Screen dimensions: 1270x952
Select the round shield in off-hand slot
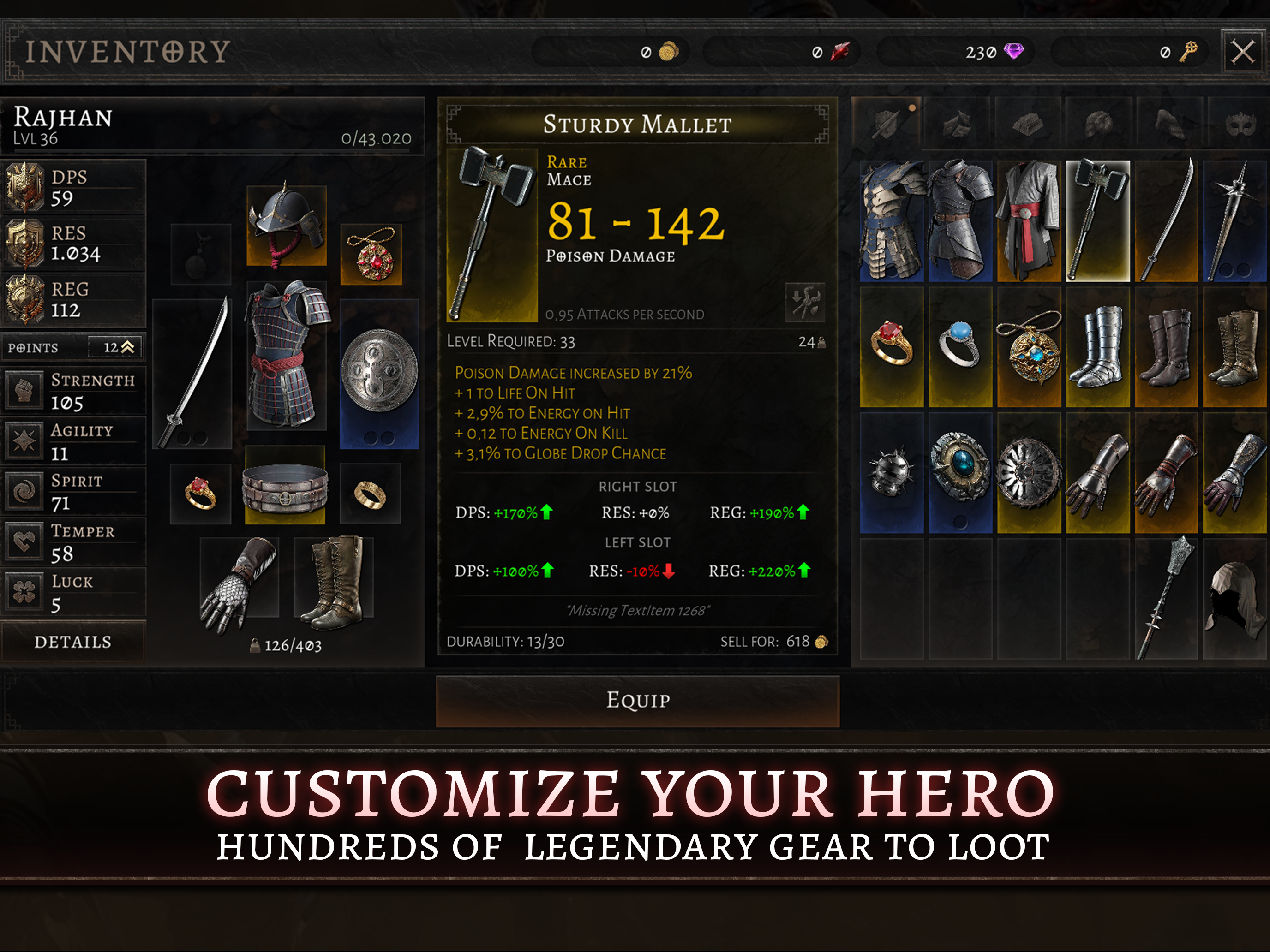379,374
